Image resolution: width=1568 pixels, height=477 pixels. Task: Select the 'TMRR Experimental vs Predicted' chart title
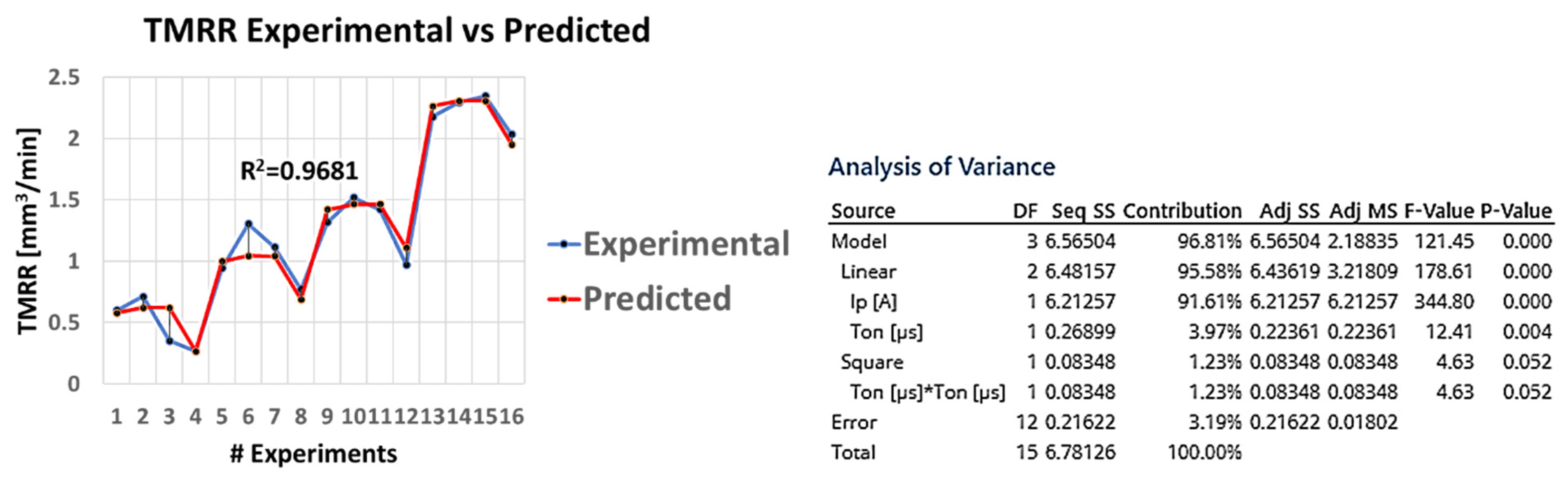(x=397, y=31)
